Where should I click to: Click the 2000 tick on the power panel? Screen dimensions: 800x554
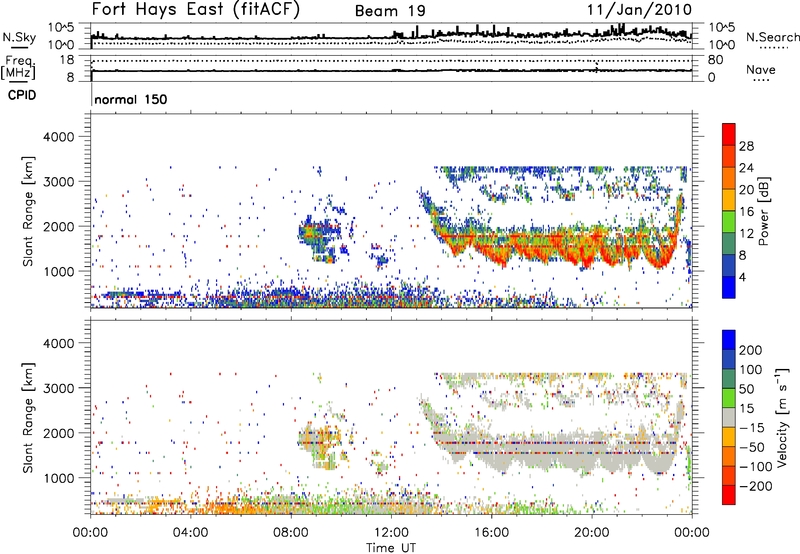coord(59,226)
